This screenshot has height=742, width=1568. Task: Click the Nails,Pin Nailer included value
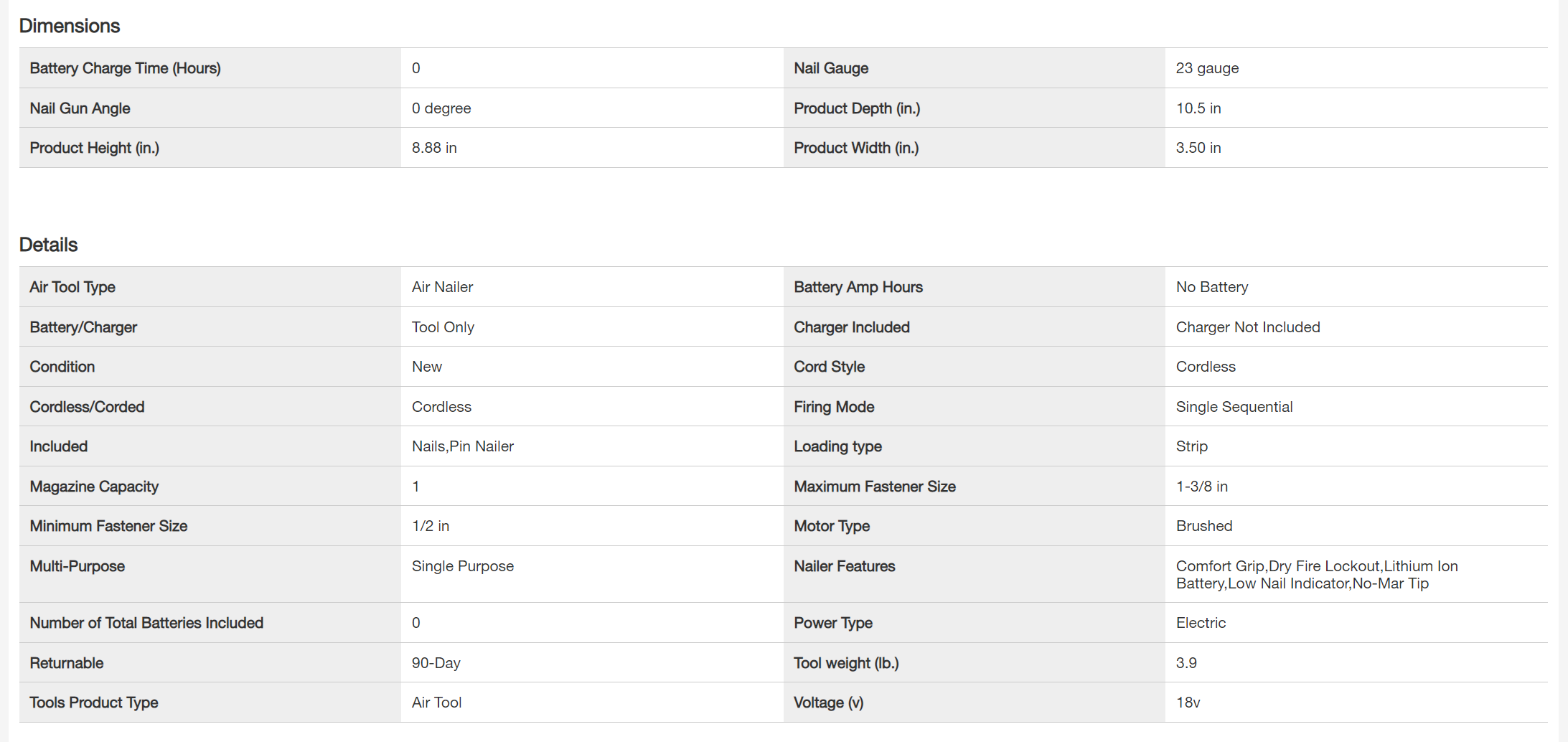463,446
